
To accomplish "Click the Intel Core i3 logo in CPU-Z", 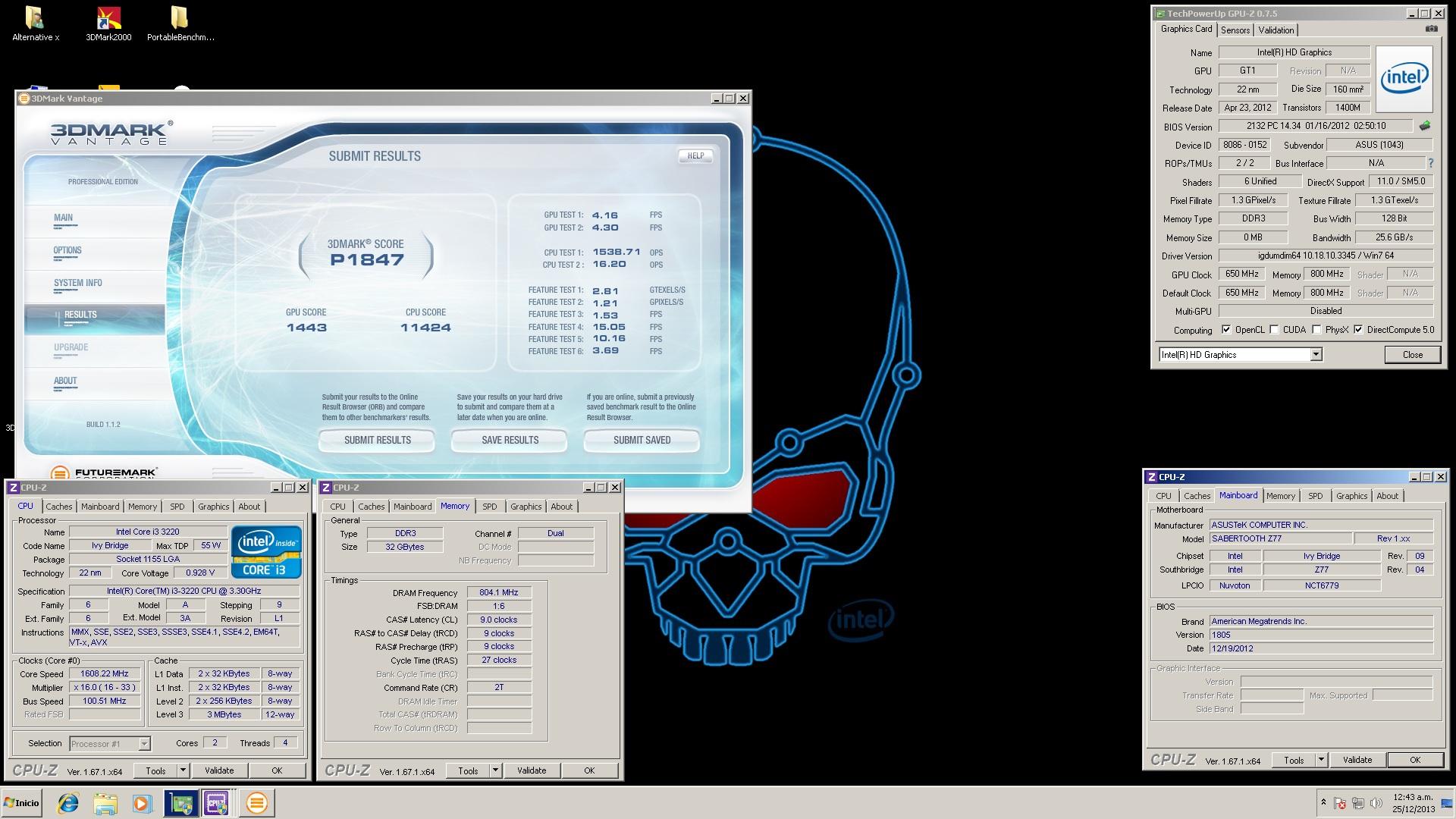I will point(266,551).
